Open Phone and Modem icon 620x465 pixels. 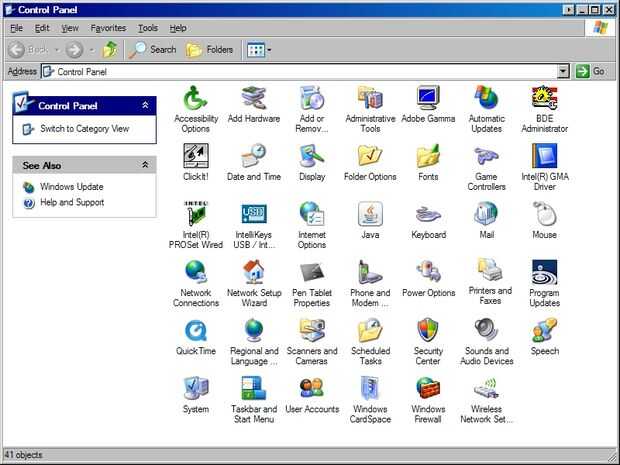370,272
